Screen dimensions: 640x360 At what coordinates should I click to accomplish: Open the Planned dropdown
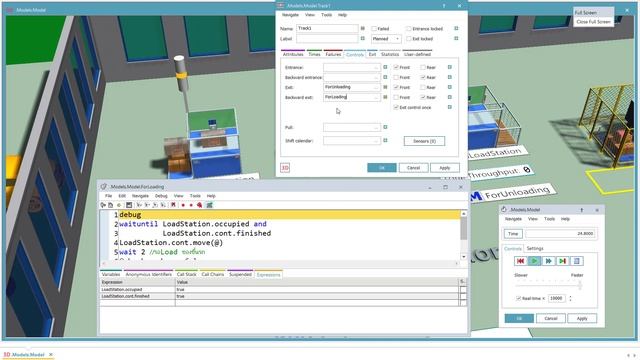click(x=386, y=39)
